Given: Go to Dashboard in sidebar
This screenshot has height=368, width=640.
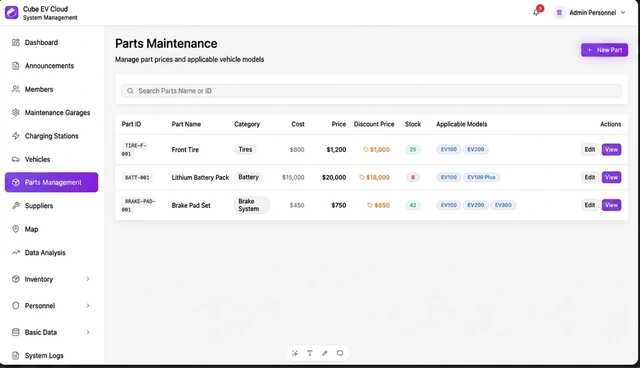Looking at the screenshot, I should click(x=51, y=42).
